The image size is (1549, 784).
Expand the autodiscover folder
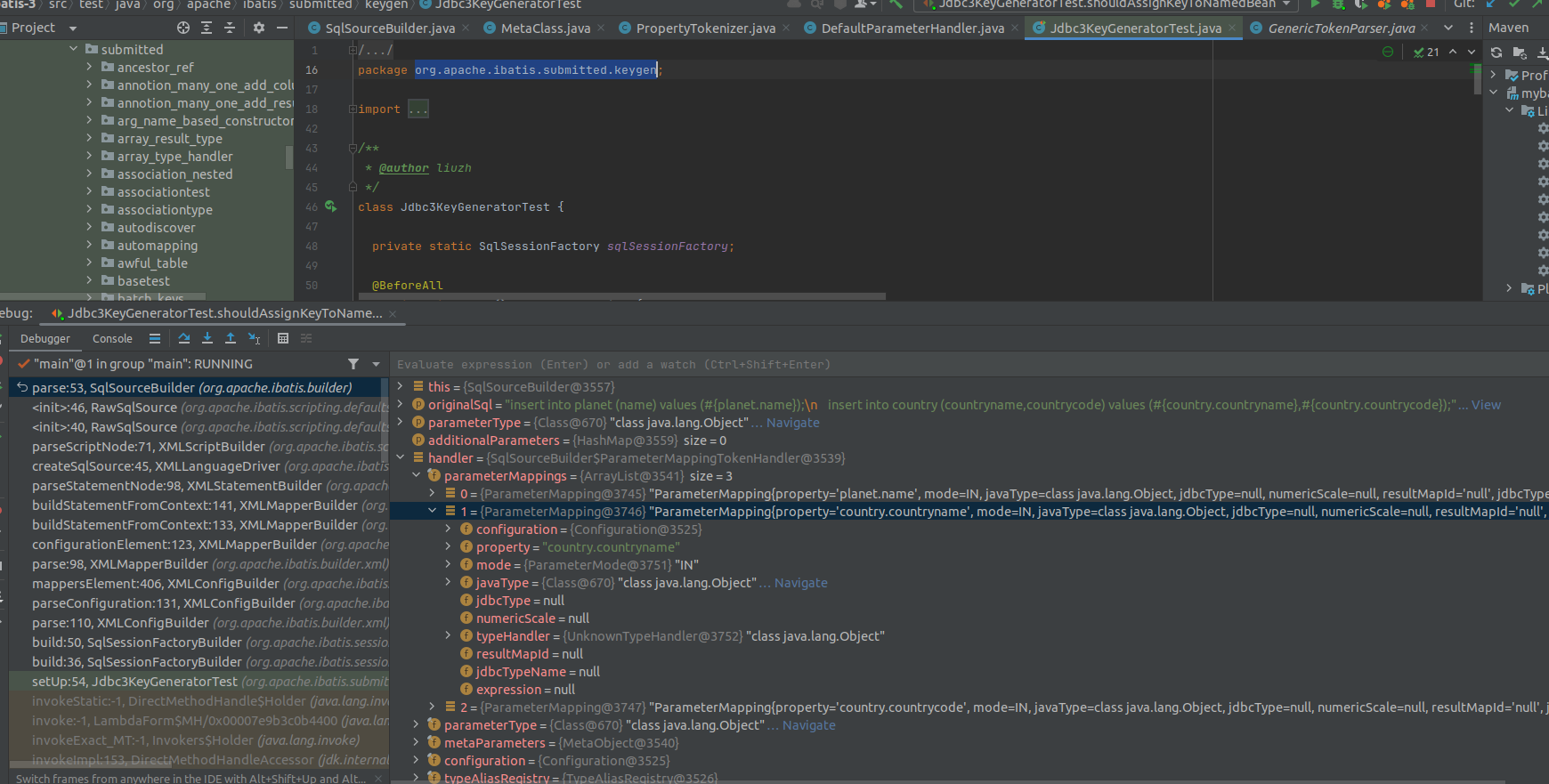coord(90,227)
